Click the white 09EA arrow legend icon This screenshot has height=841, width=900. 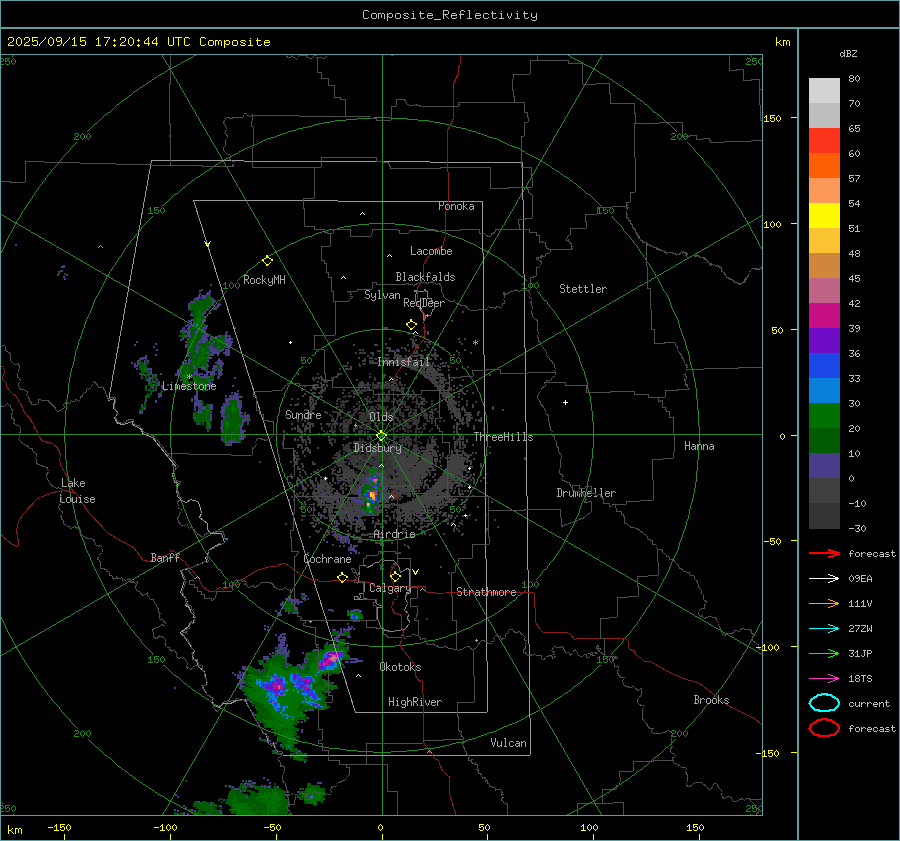tap(824, 579)
